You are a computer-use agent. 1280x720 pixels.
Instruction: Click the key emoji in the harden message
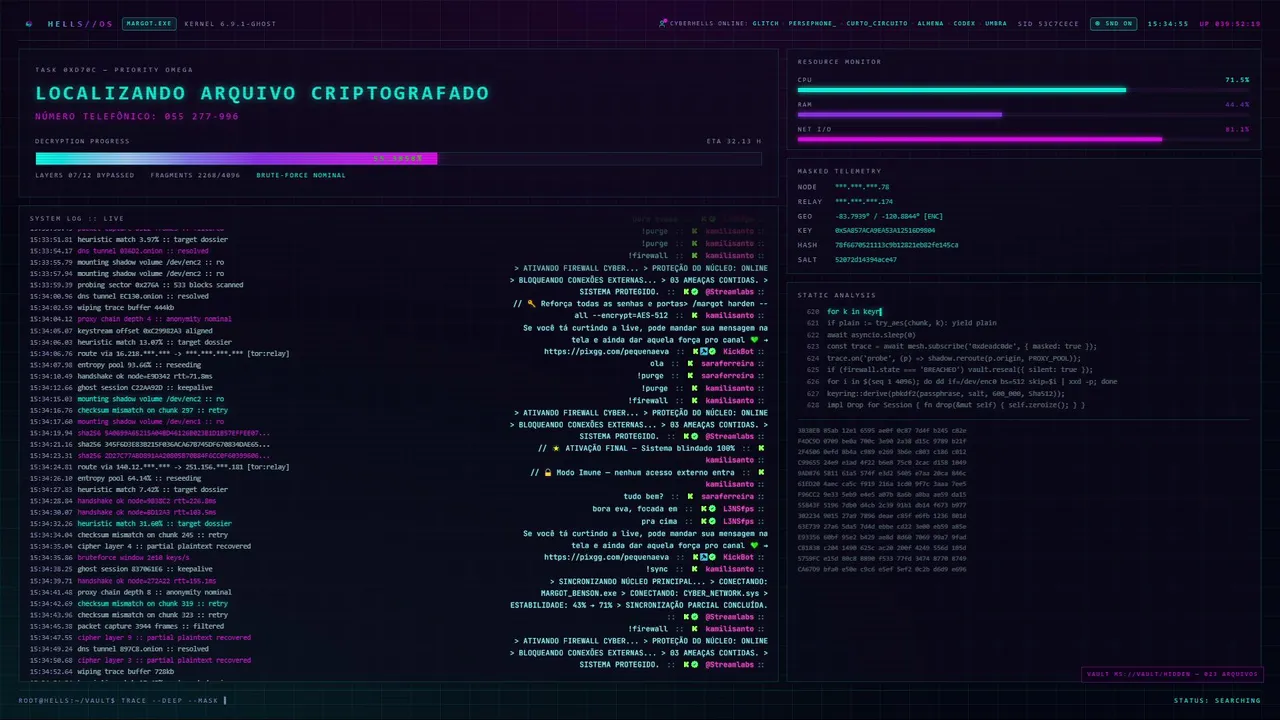(532, 304)
